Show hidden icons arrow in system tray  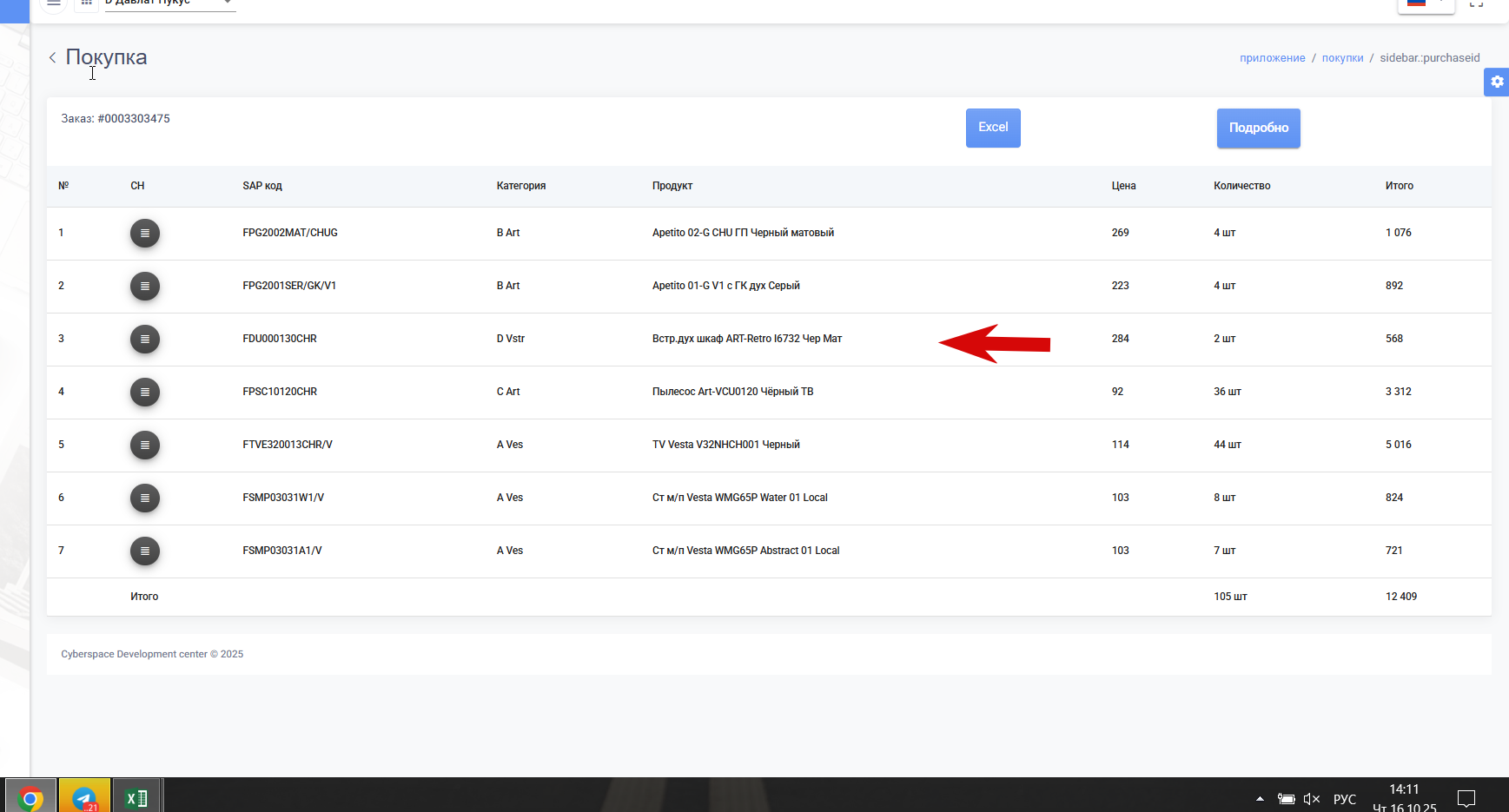tap(1260, 798)
